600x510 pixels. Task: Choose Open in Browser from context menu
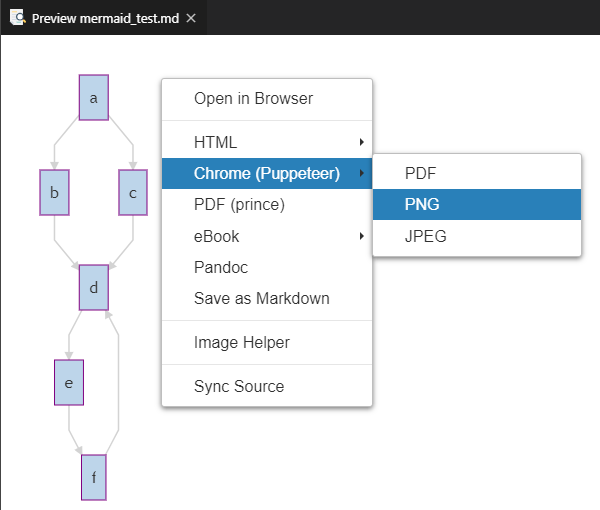pos(253,98)
